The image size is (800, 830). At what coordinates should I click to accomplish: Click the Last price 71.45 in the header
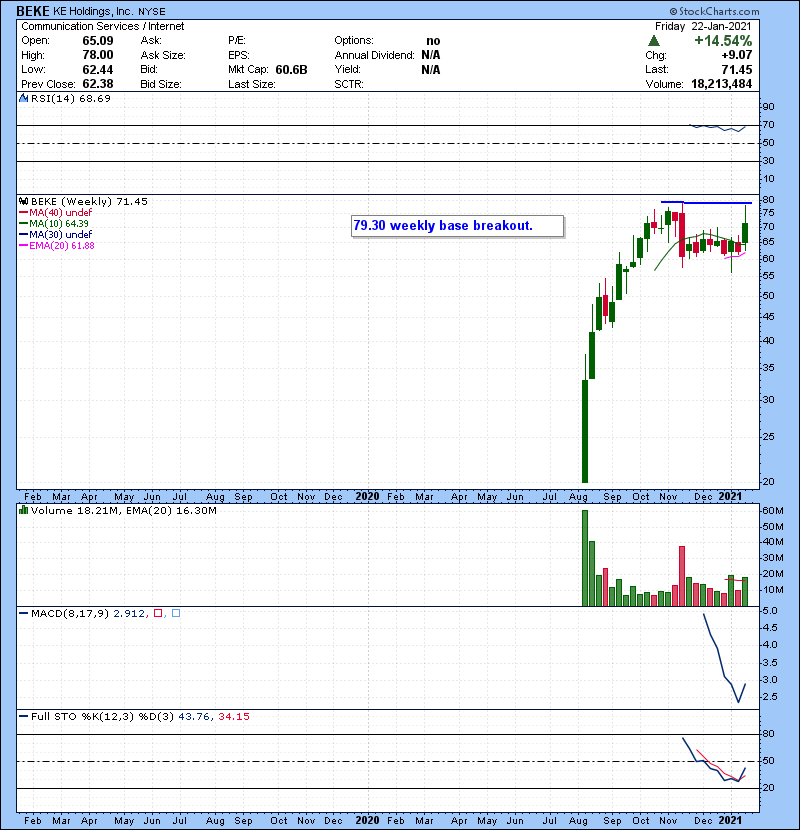pyautogui.click(x=738, y=70)
